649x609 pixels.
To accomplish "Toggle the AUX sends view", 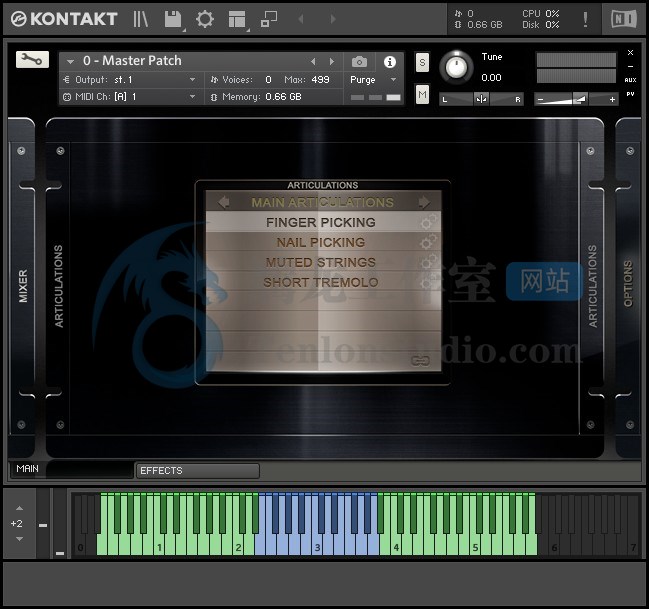I will point(630,80).
